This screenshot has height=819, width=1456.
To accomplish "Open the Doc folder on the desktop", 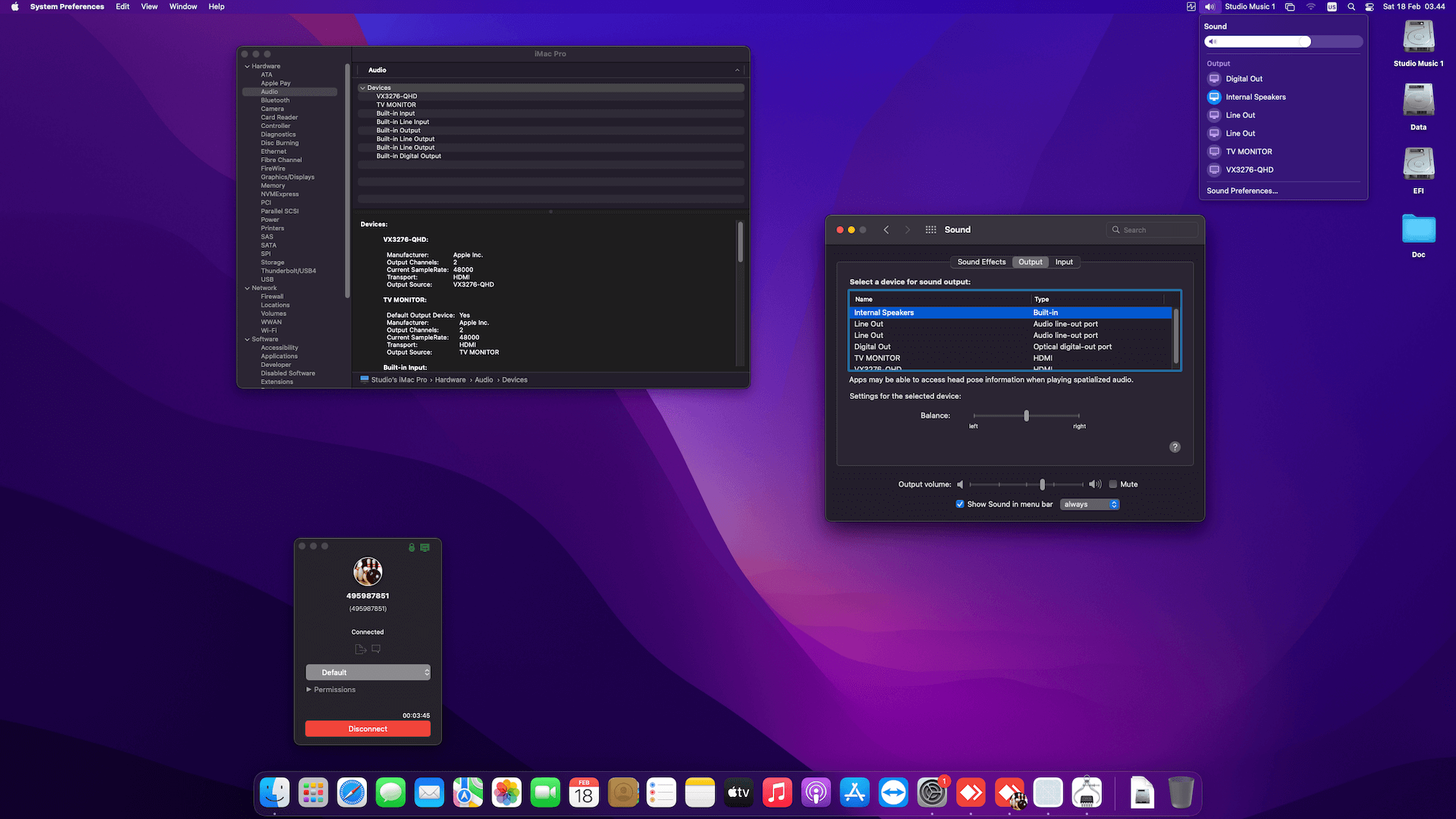I will [x=1418, y=229].
